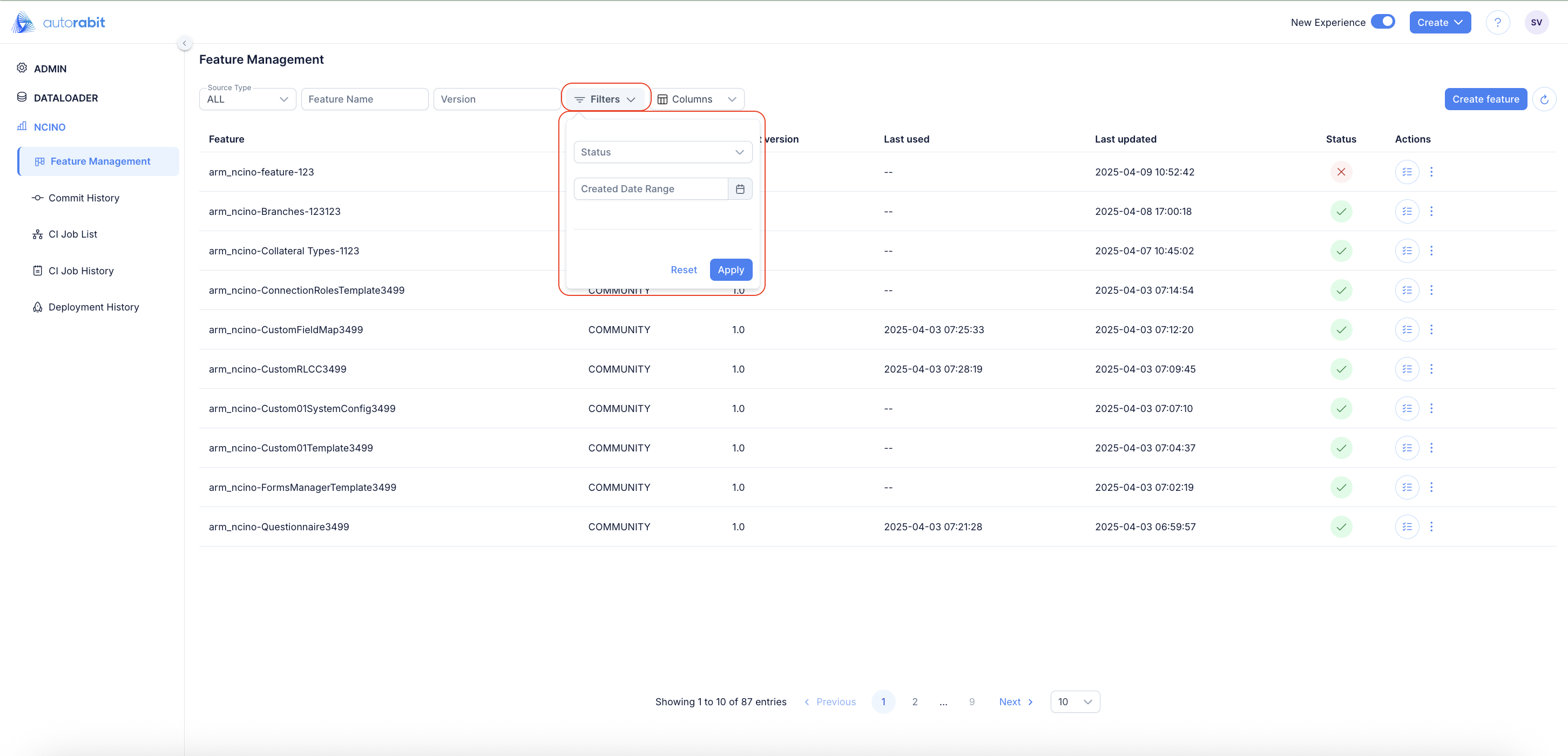This screenshot has width=1568, height=756.
Task: Open CI Job List in sidebar
Action: tap(72, 234)
